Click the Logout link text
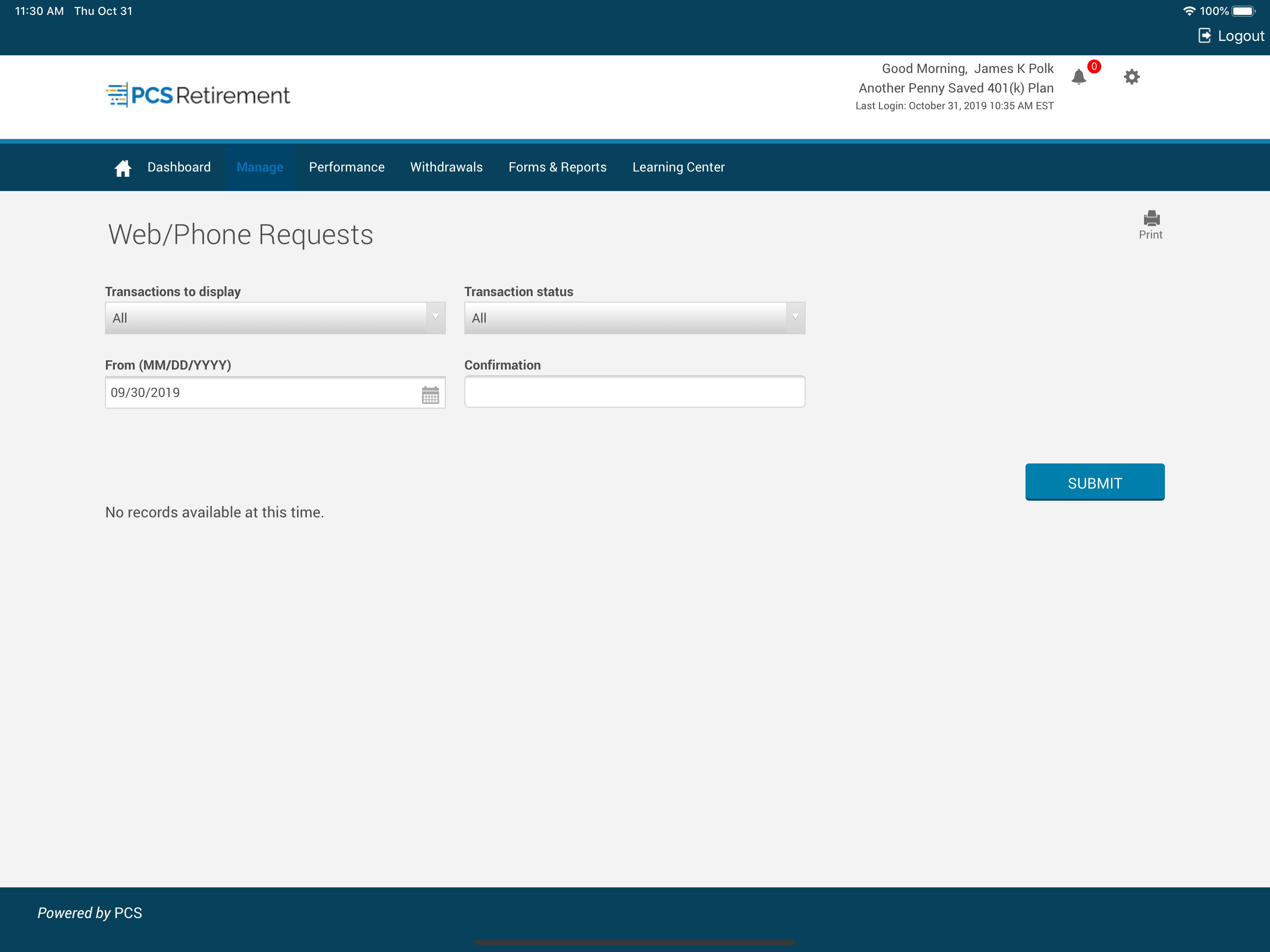 1240,36
